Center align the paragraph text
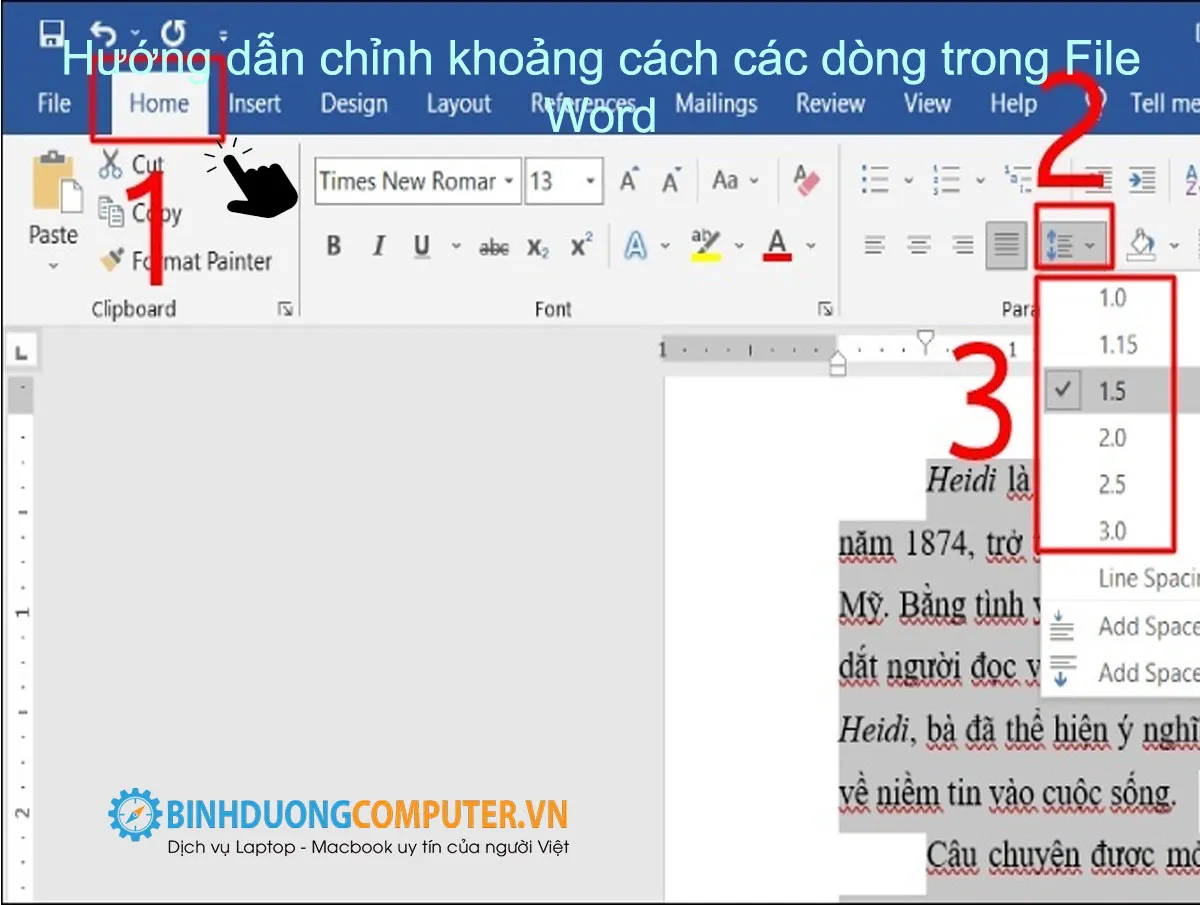The image size is (1200, 905). [919, 244]
